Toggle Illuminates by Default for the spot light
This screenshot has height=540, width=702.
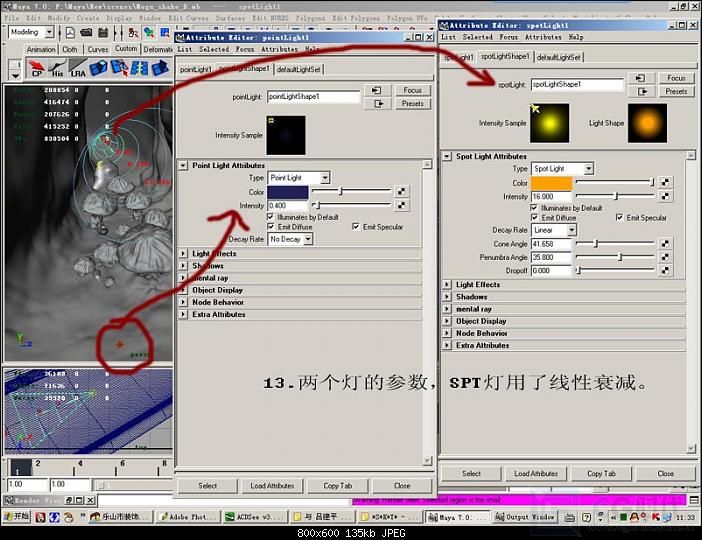(x=534, y=208)
